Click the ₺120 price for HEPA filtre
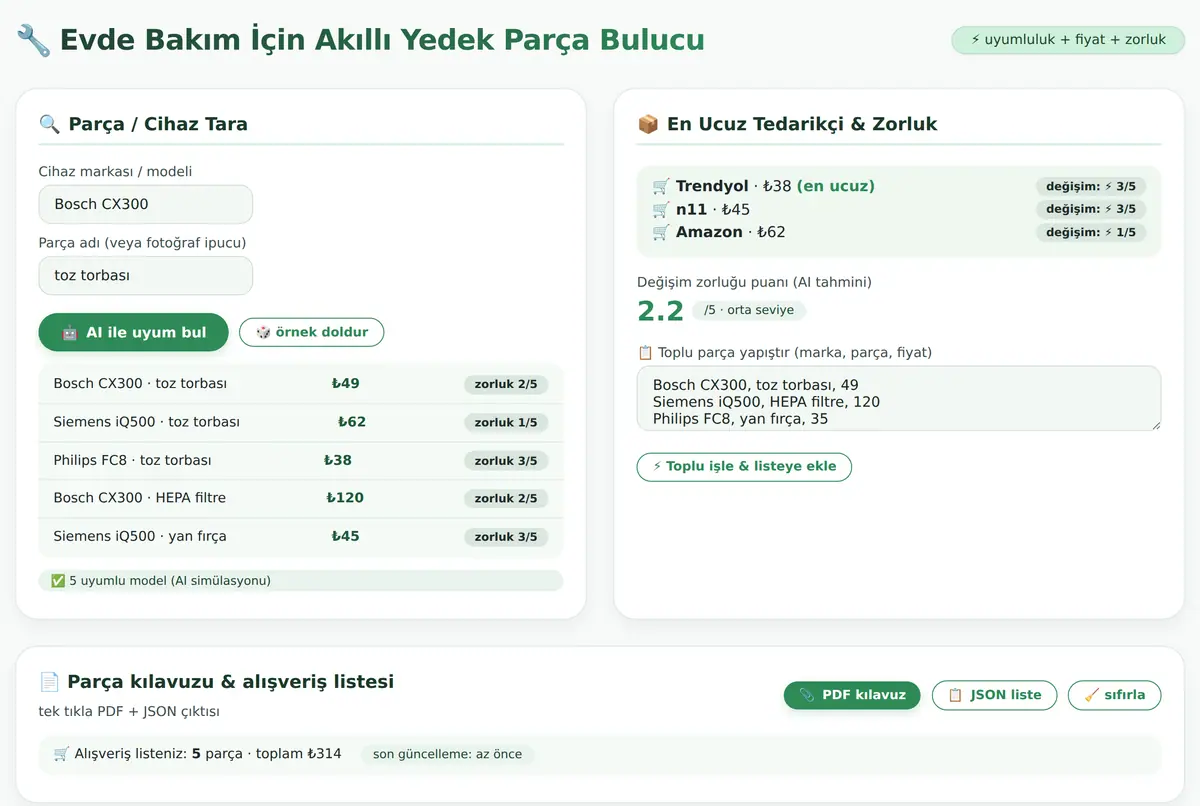This screenshot has height=806, width=1200. pyautogui.click(x=345, y=498)
